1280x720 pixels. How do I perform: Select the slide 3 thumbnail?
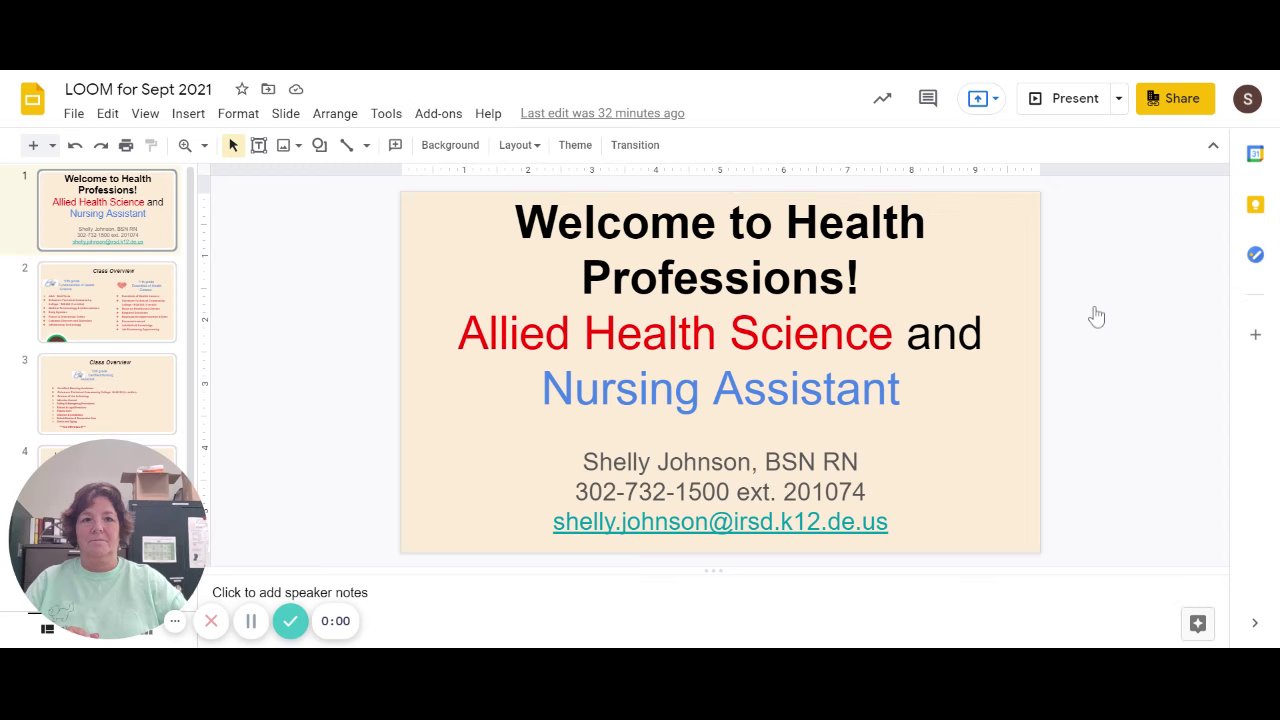107,394
